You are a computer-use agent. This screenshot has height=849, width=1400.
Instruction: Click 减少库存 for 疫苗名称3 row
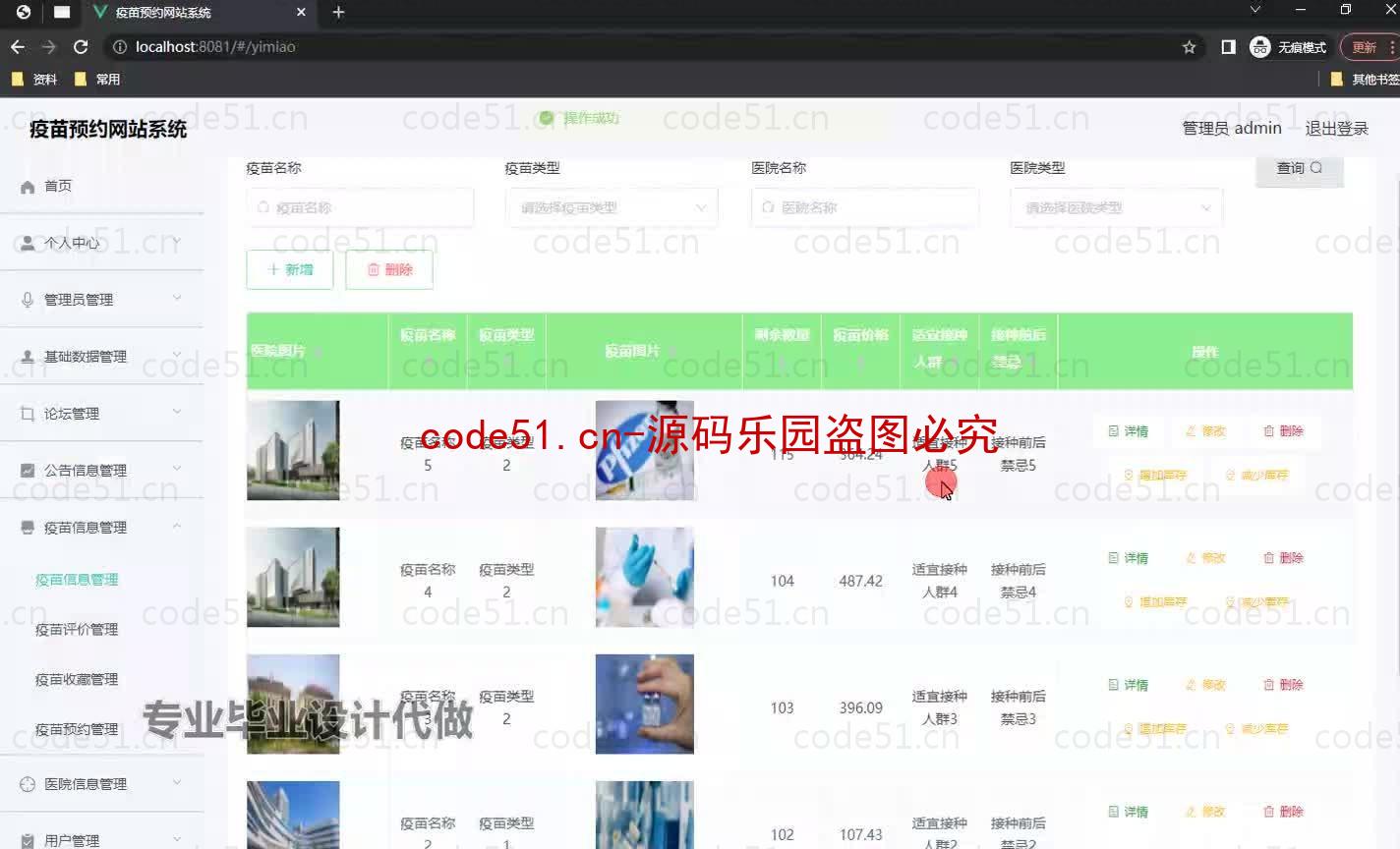point(1256,729)
